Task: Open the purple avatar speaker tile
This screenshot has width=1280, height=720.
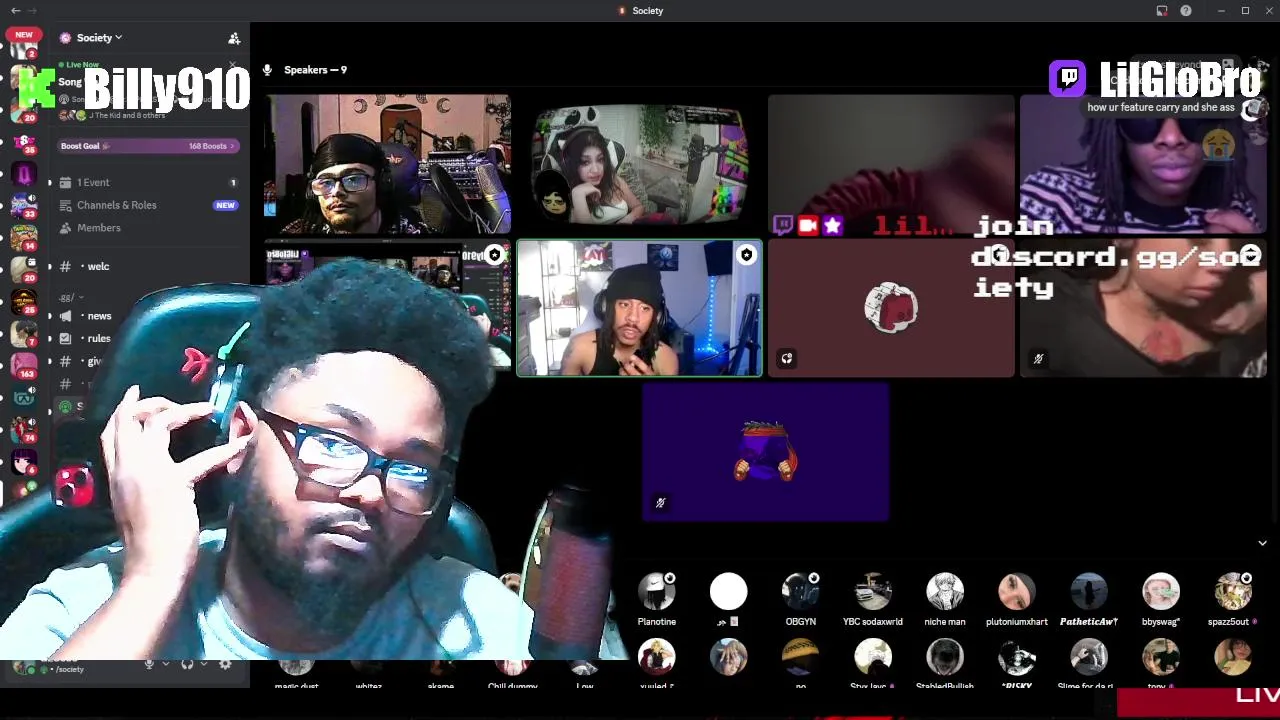Action: (x=765, y=452)
